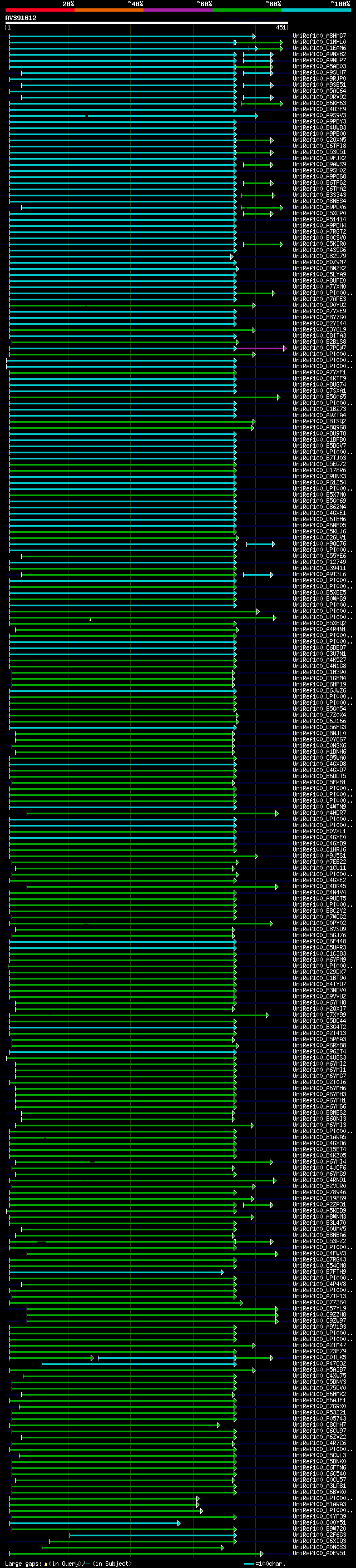Select hit label UniRef100_Q4FWV3
The image size is (356, 1568).
pos(319,1254)
